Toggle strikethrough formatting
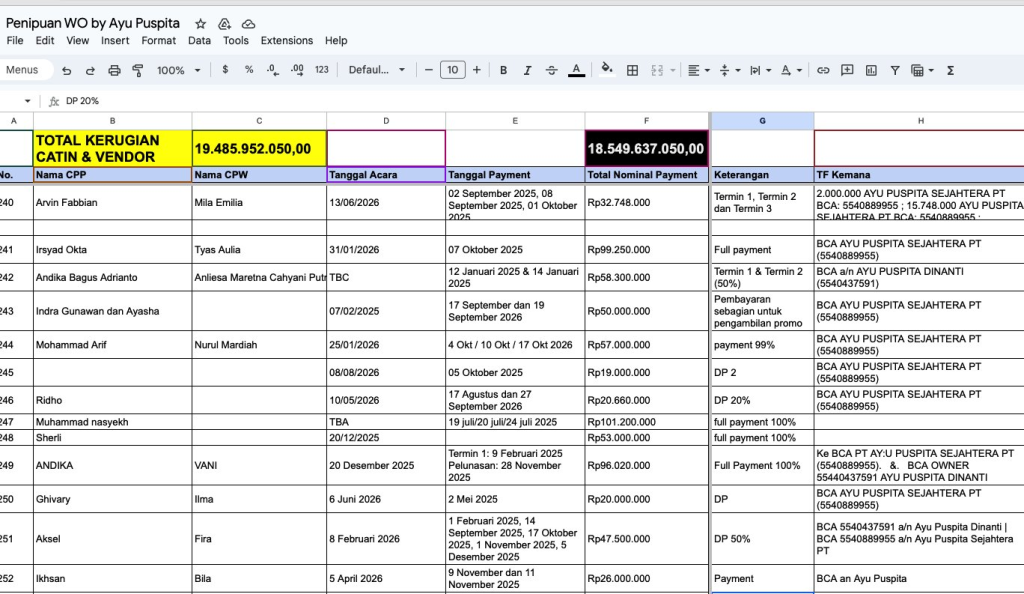Screen dimensions: 1024x594 (x=551, y=70)
